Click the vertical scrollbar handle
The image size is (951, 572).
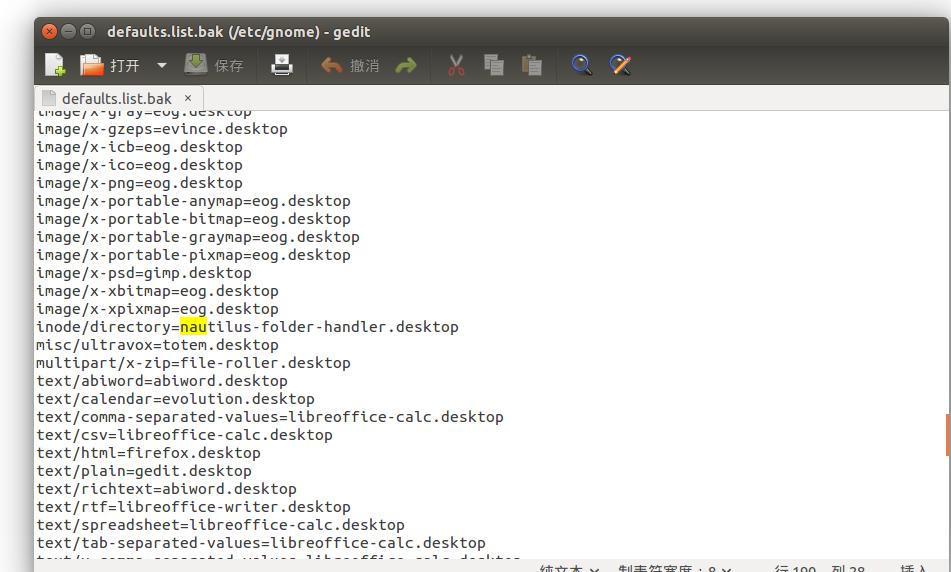click(947, 435)
